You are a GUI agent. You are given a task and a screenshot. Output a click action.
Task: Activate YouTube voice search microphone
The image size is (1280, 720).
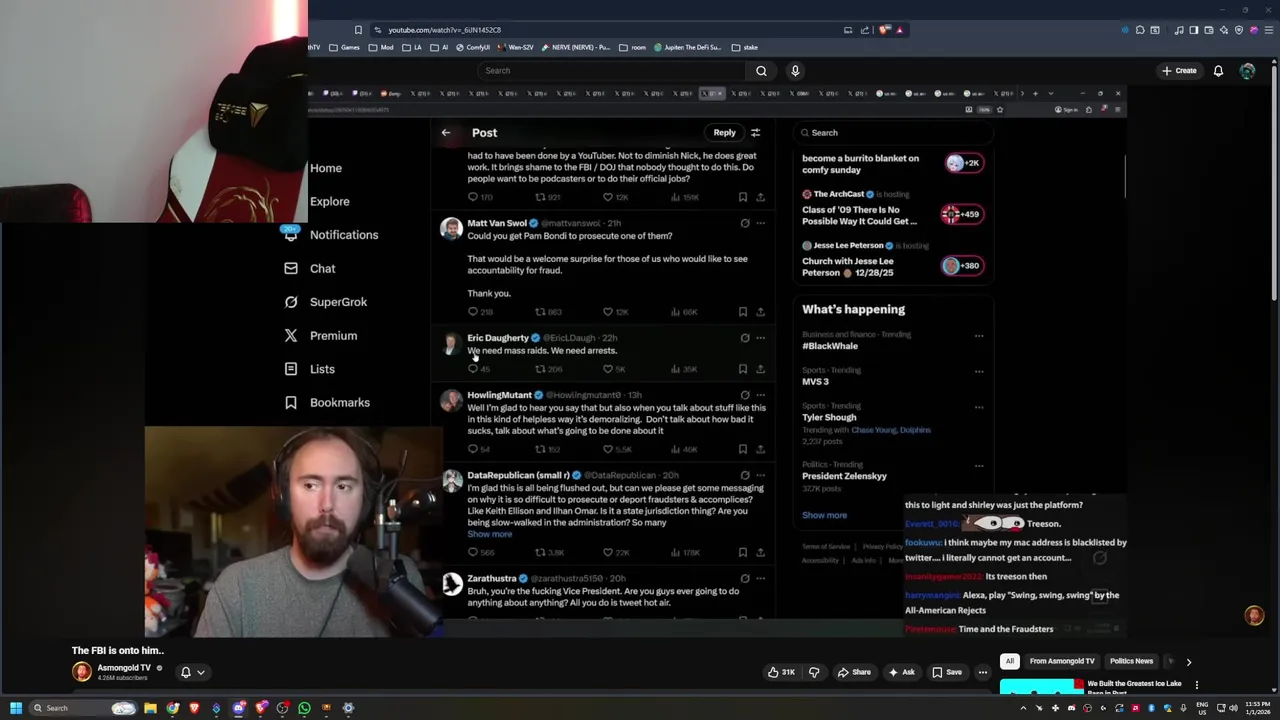(795, 71)
